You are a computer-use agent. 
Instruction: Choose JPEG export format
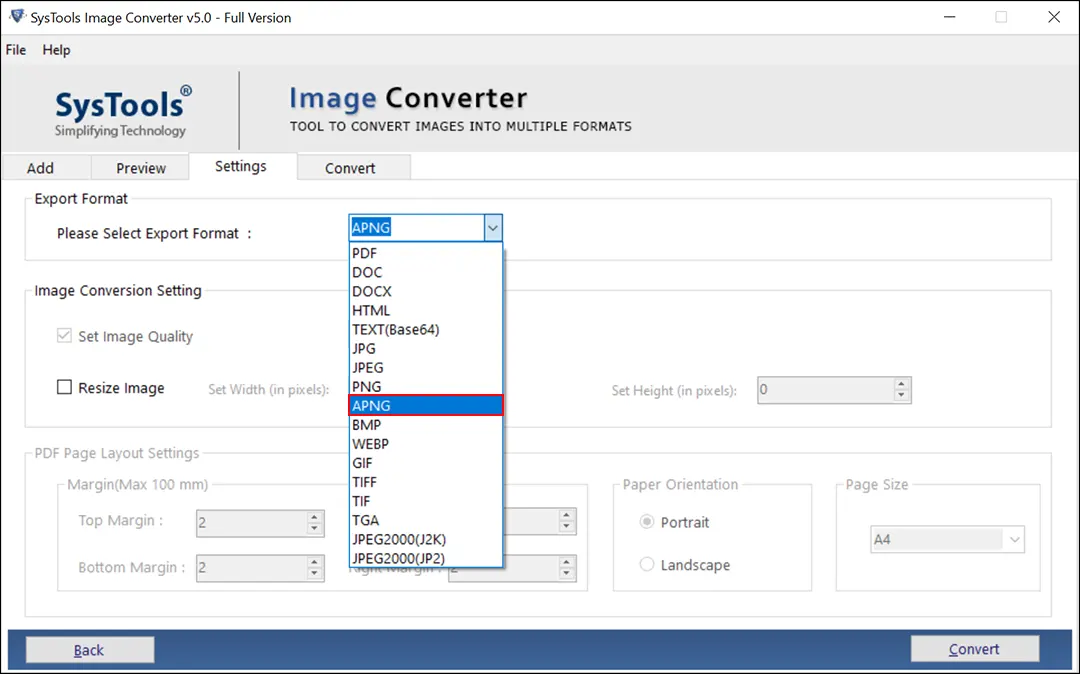pos(426,368)
